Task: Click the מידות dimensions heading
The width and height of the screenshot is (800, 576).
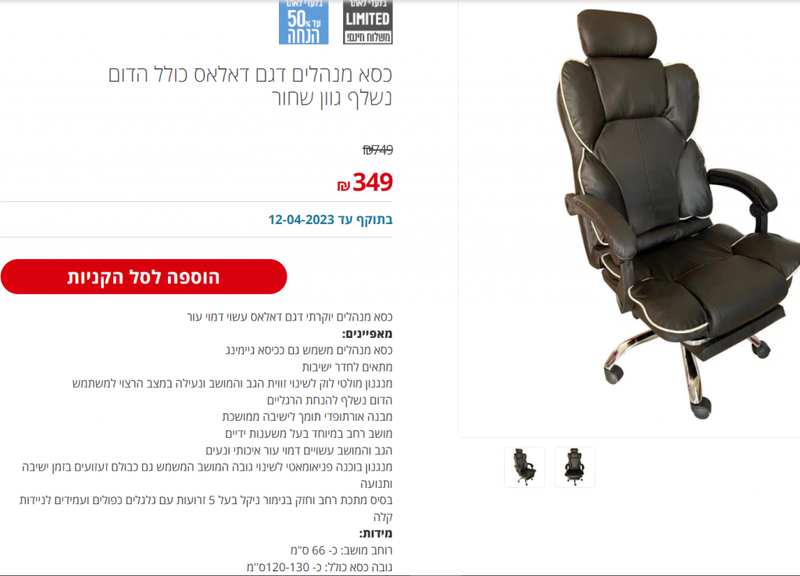Action: pos(376,534)
